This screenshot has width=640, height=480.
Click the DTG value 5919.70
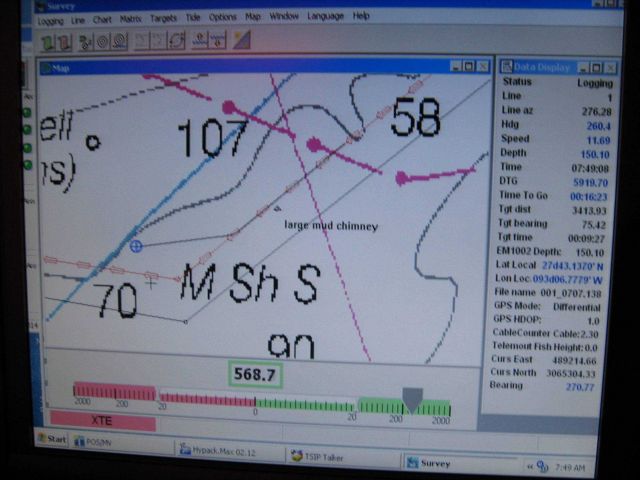(x=590, y=182)
